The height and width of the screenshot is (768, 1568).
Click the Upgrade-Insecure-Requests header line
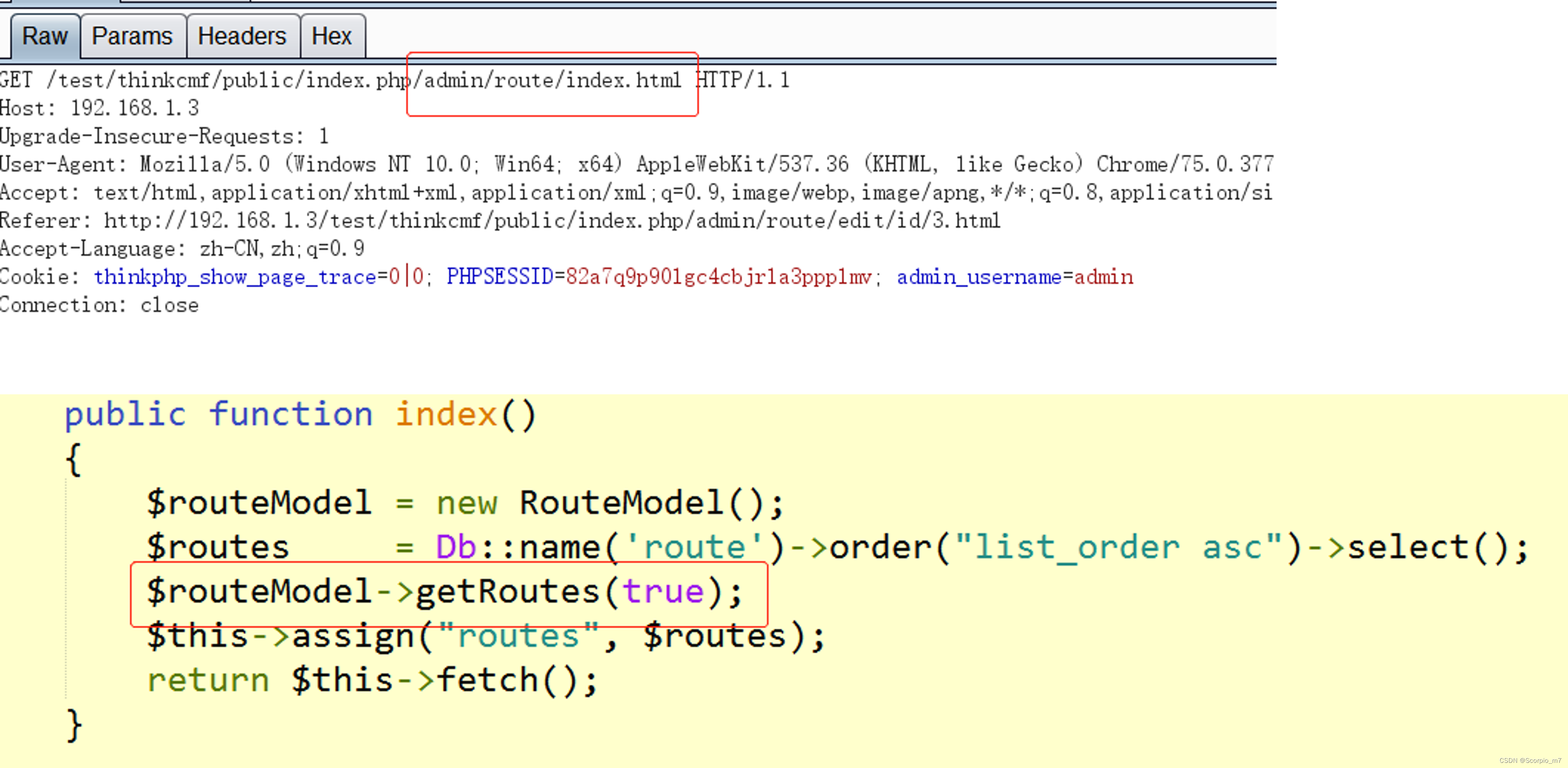[164, 136]
